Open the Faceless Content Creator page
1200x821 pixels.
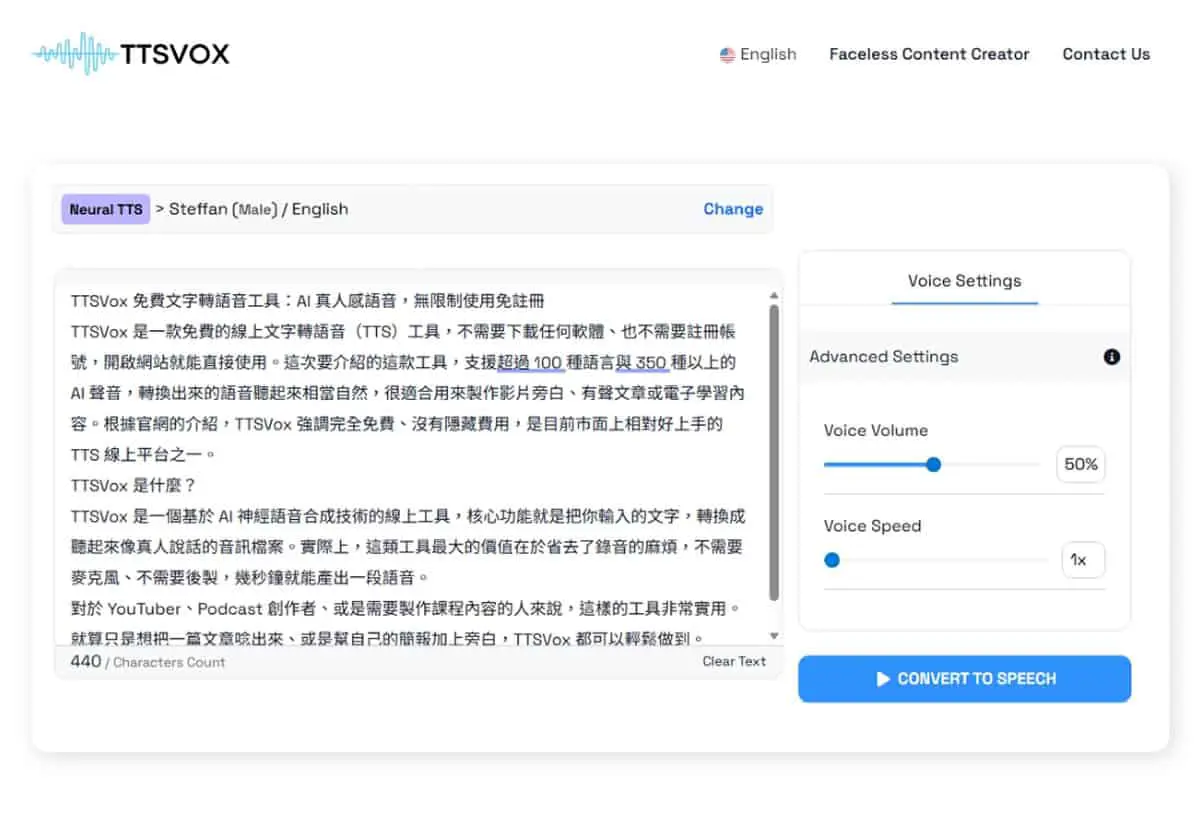coord(929,55)
